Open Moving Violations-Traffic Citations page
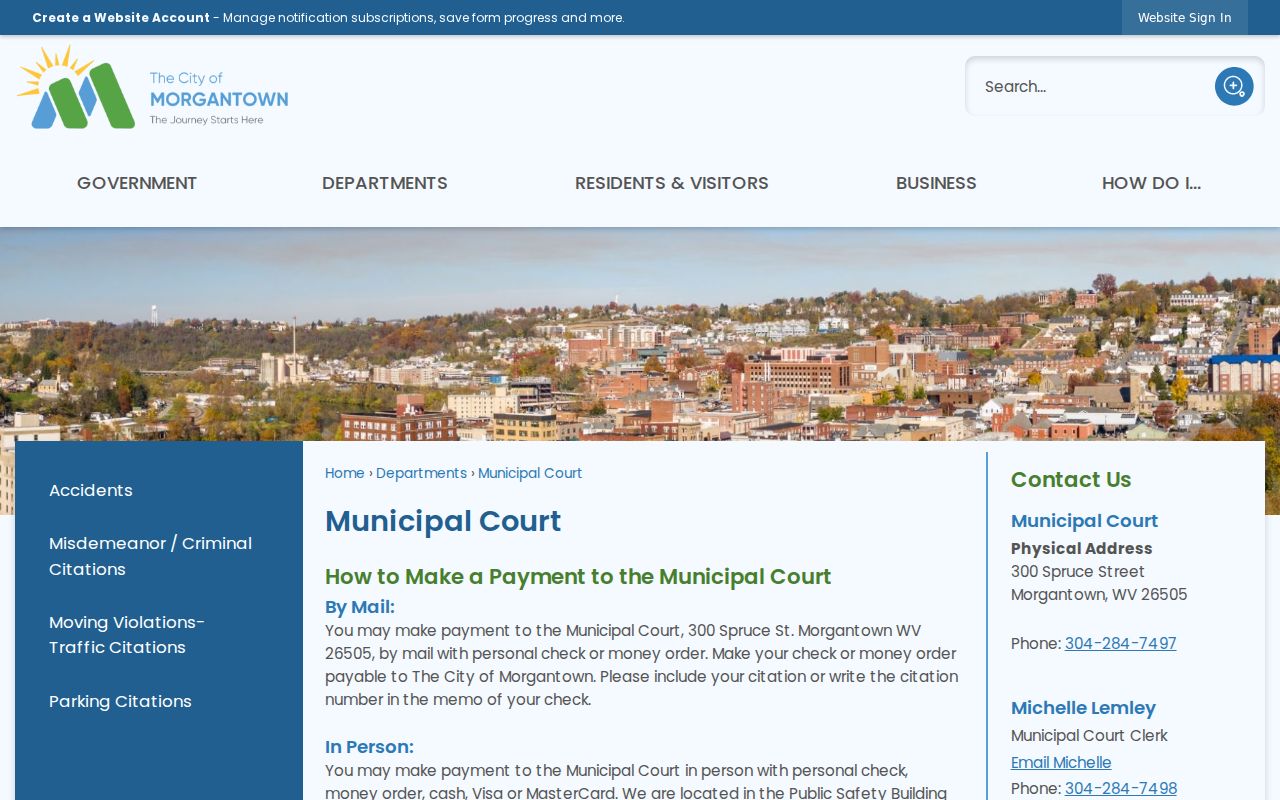This screenshot has height=800, width=1280. point(127,635)
